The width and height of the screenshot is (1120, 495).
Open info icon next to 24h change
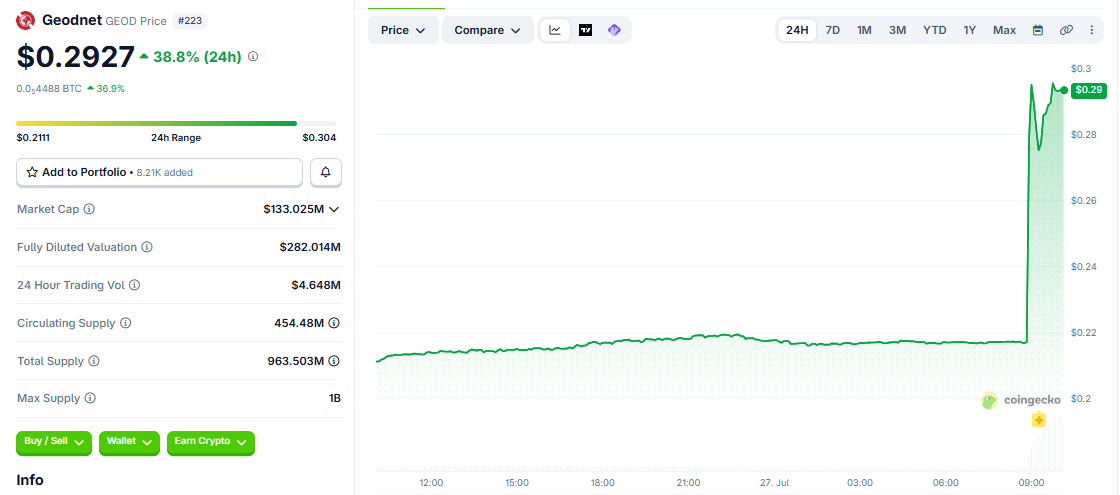pyautogui.click(x=253, y=56)
